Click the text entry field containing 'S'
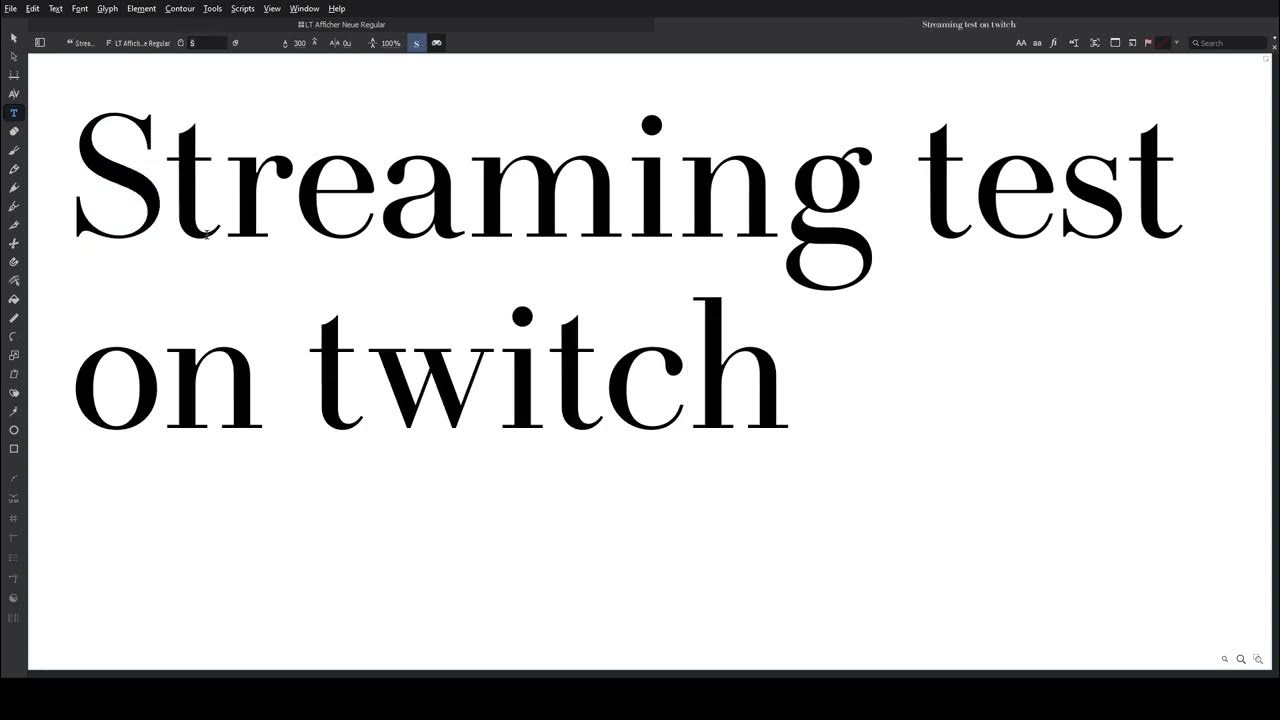Viewport: 1280px width, 720px height. point(207,43)
